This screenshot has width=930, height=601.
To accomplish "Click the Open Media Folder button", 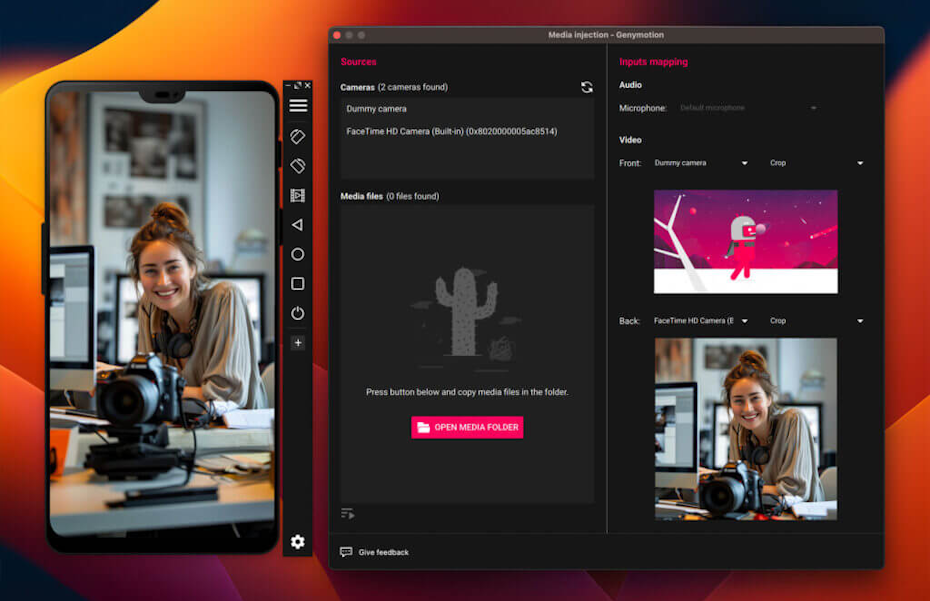I will pyautogui.click(x=467, y=427).
